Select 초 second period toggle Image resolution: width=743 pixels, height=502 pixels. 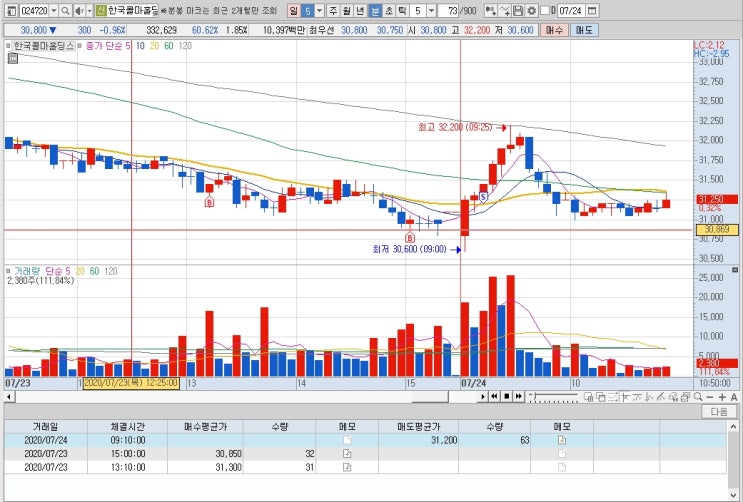(x=389, y=10)
